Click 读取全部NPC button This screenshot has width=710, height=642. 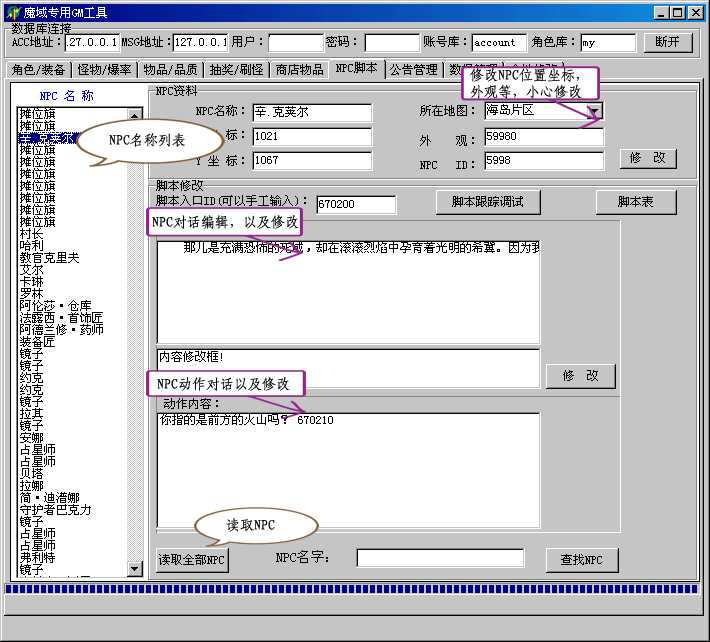tap(192, 560)
